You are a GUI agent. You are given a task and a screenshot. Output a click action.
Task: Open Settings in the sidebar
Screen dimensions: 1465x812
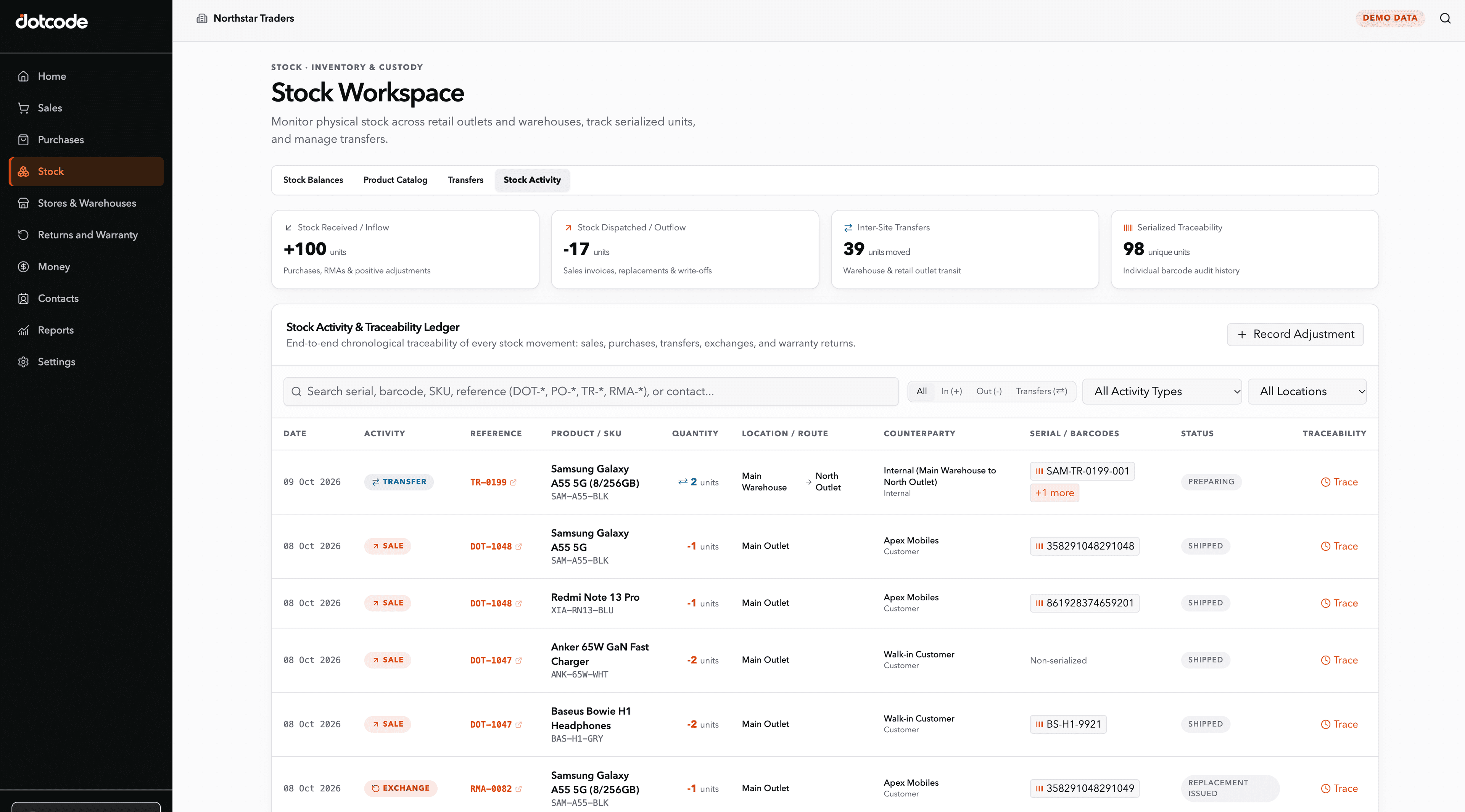[x=87, y=362]
